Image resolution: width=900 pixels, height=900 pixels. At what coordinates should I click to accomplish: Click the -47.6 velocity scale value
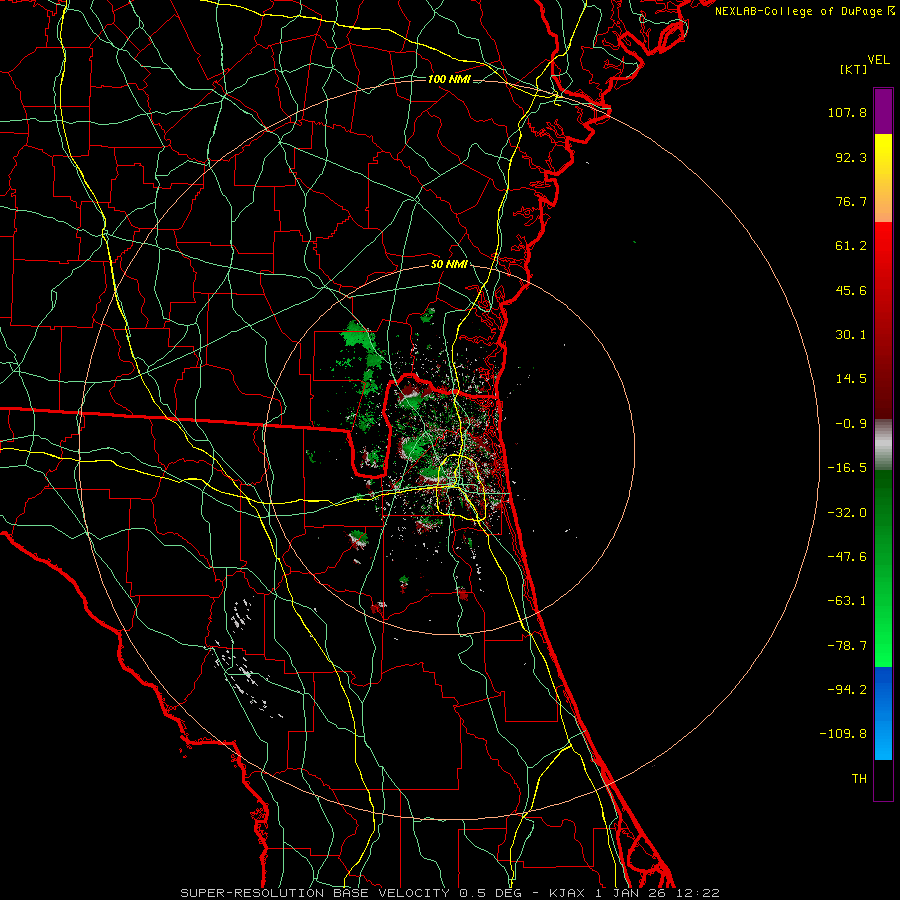(847, 557)
